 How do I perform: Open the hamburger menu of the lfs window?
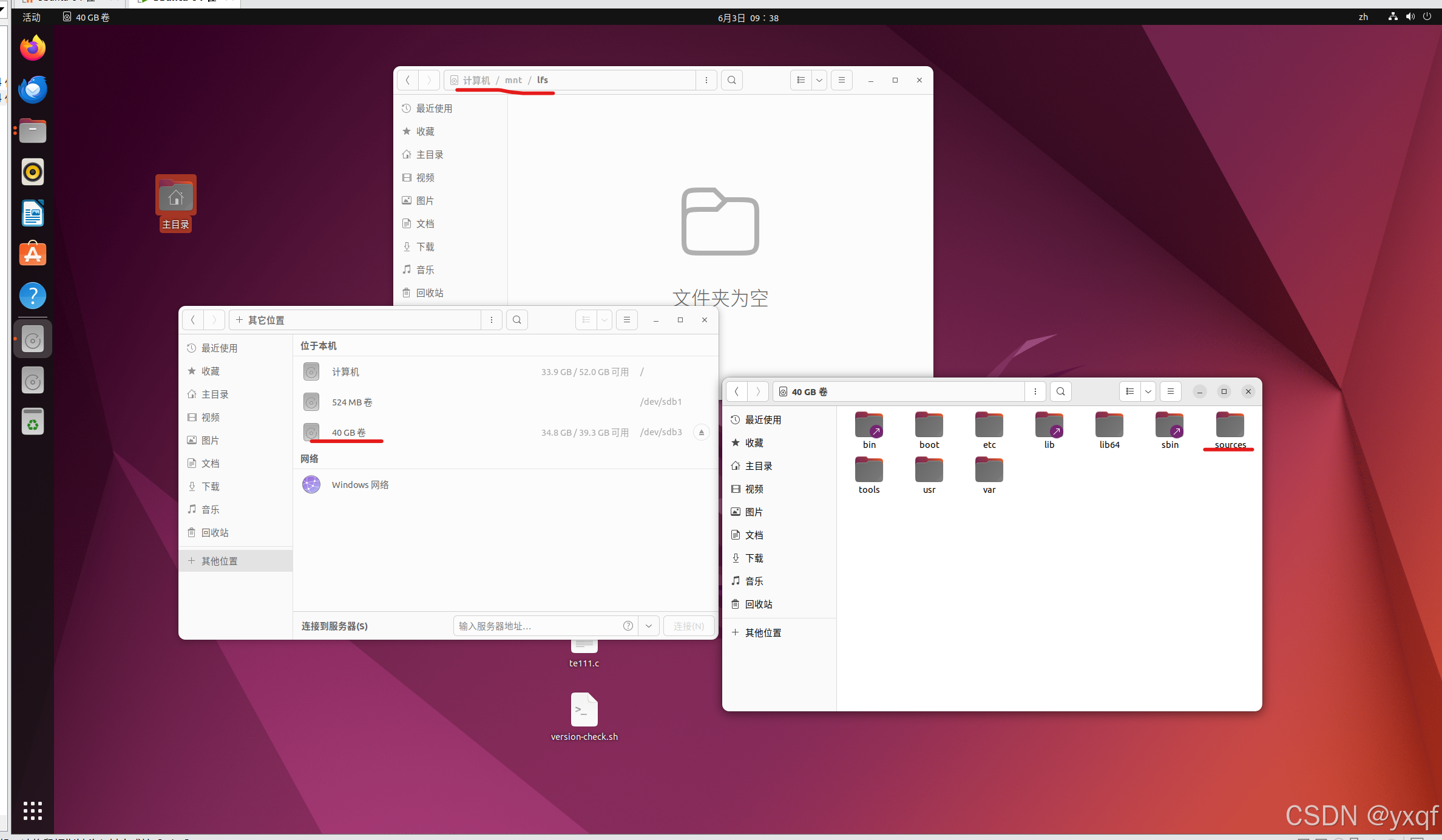(x=841, y=80)
